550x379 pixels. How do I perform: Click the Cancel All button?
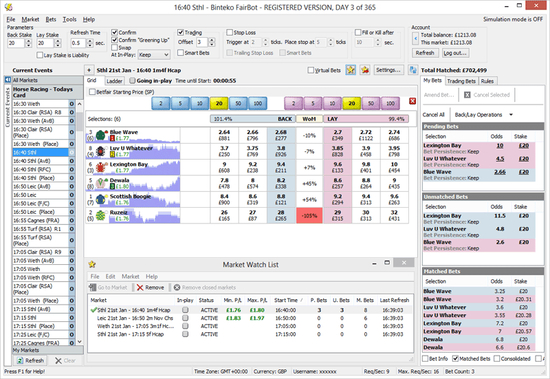tap(434, 115)
